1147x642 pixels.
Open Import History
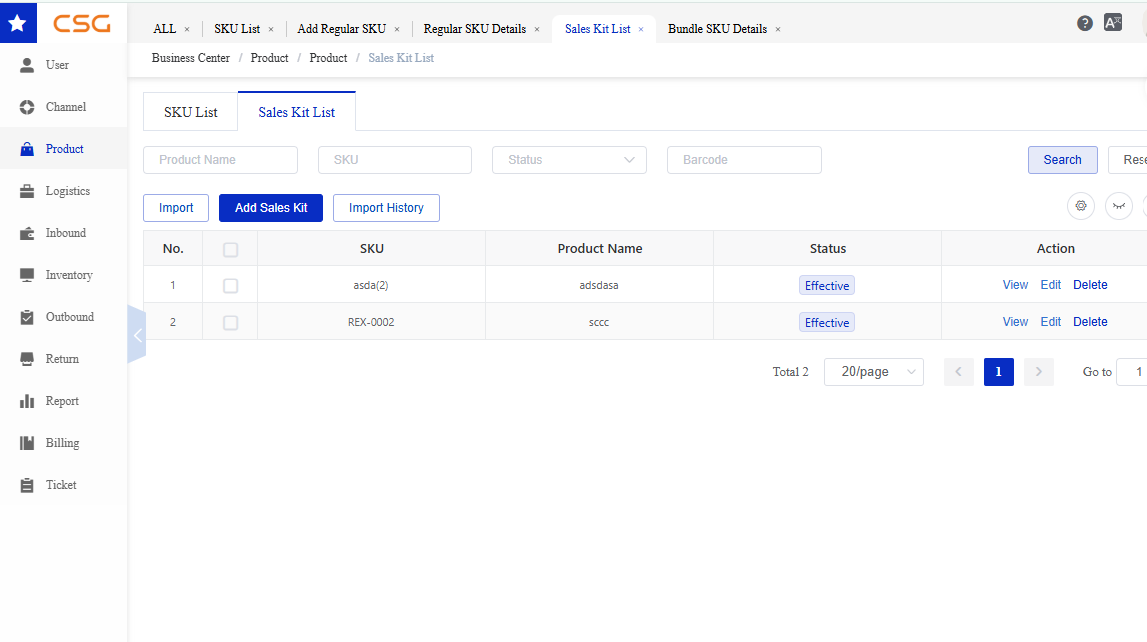(386, 208)
